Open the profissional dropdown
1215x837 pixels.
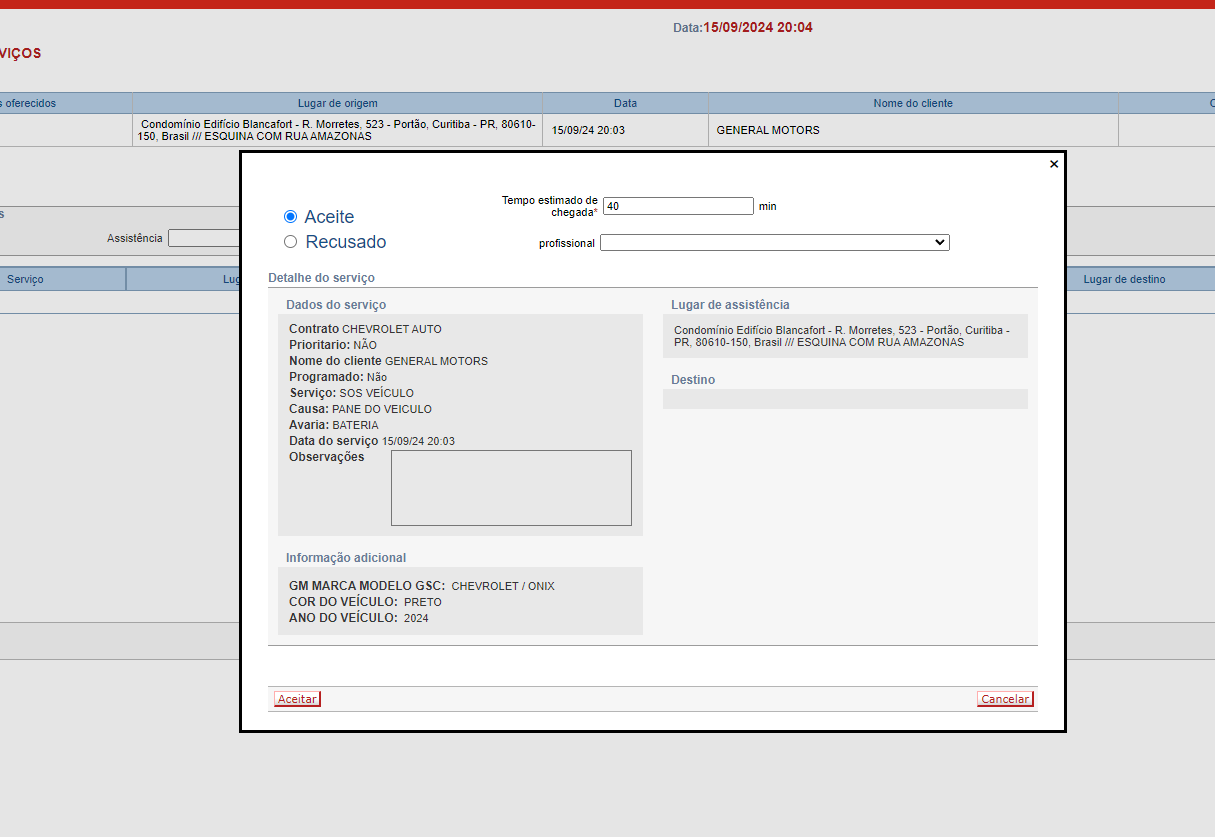click(774, 242)
